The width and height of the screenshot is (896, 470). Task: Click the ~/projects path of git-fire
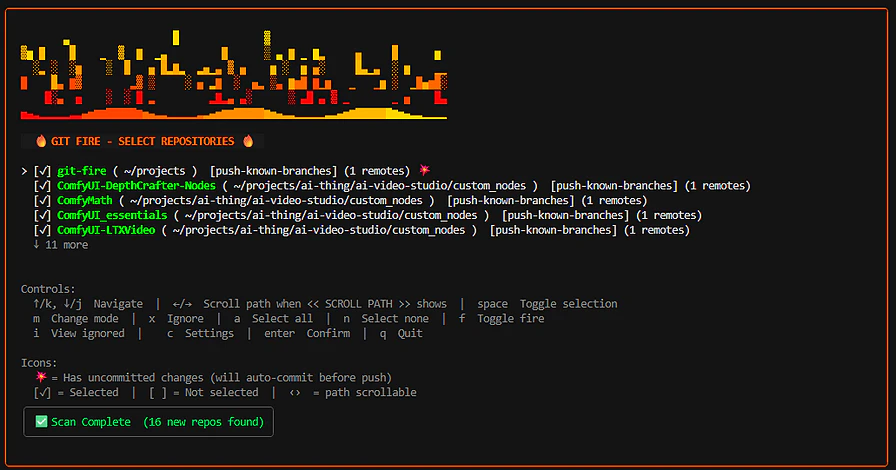tap(154, 171)
